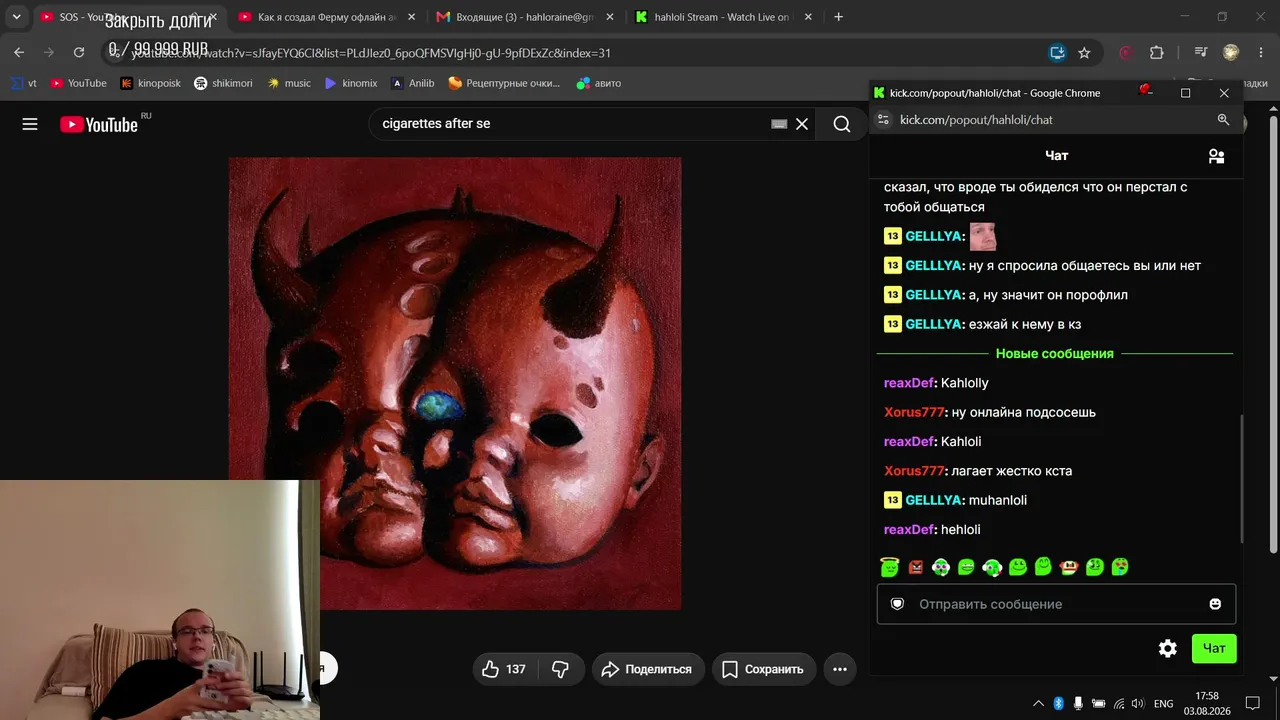1280x720 pixels.
Task: Open the shikimori bookmark
Action: [x=223, y=84]
